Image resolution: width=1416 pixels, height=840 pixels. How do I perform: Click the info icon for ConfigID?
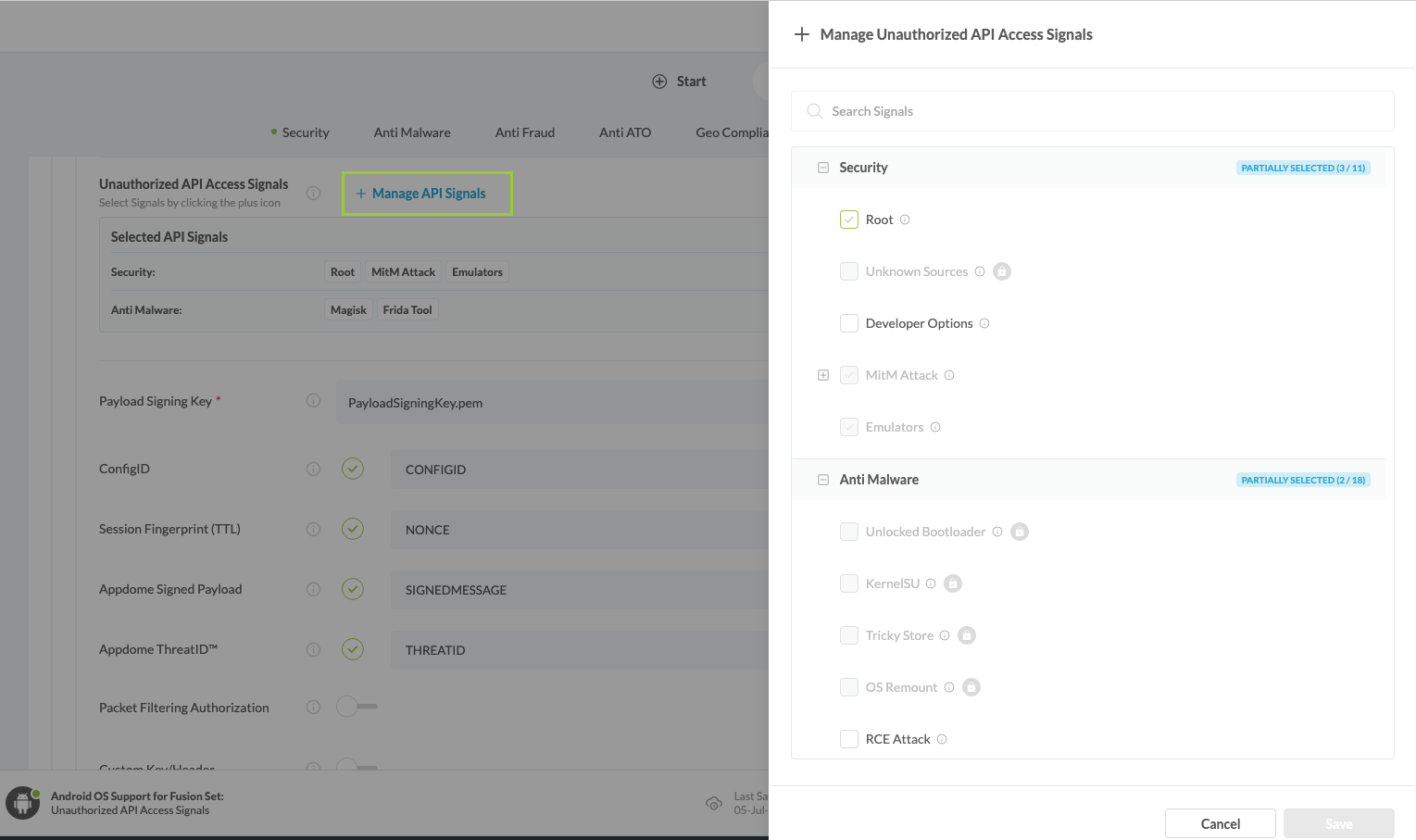coord(313,469)
